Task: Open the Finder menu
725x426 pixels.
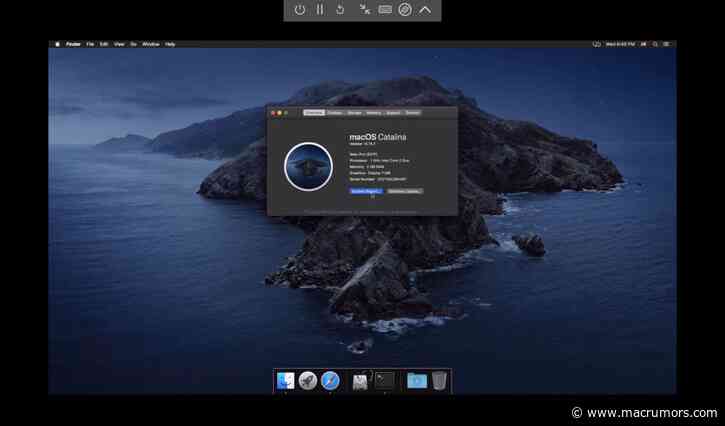Action: pos(73,44)
